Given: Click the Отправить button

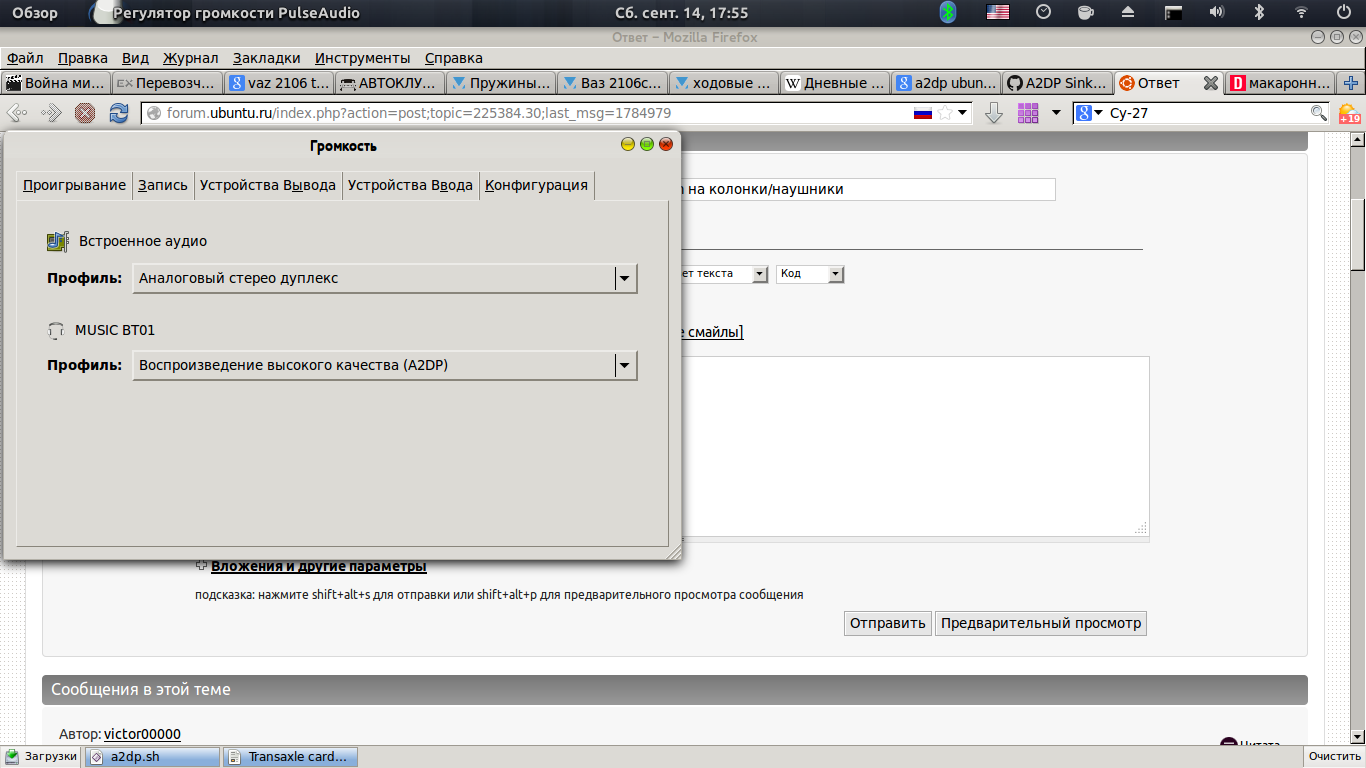Looking at the screenshot, I should (x=887, y=623).
